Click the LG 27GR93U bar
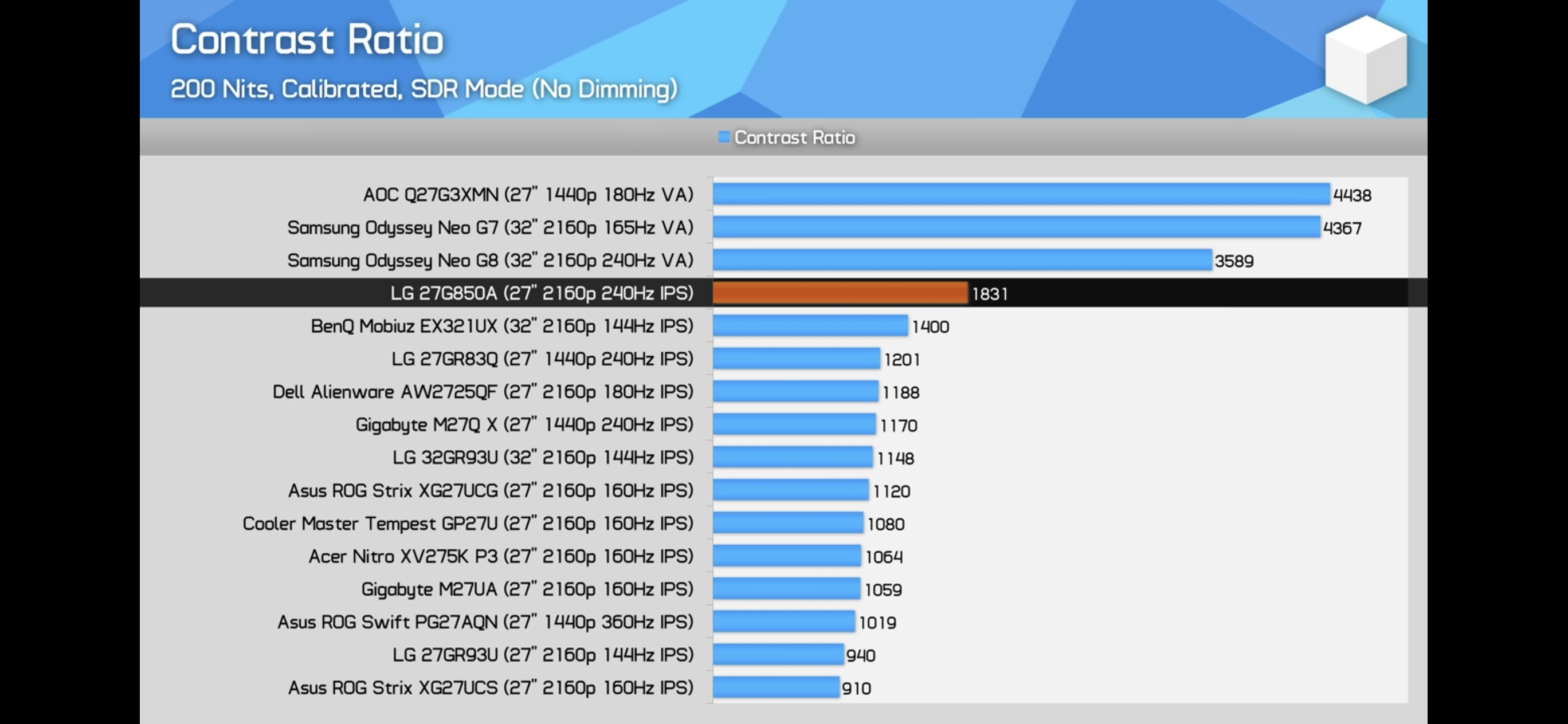Image resolution: width=1568 pixels, height=724 pixels. coord(778,654)
